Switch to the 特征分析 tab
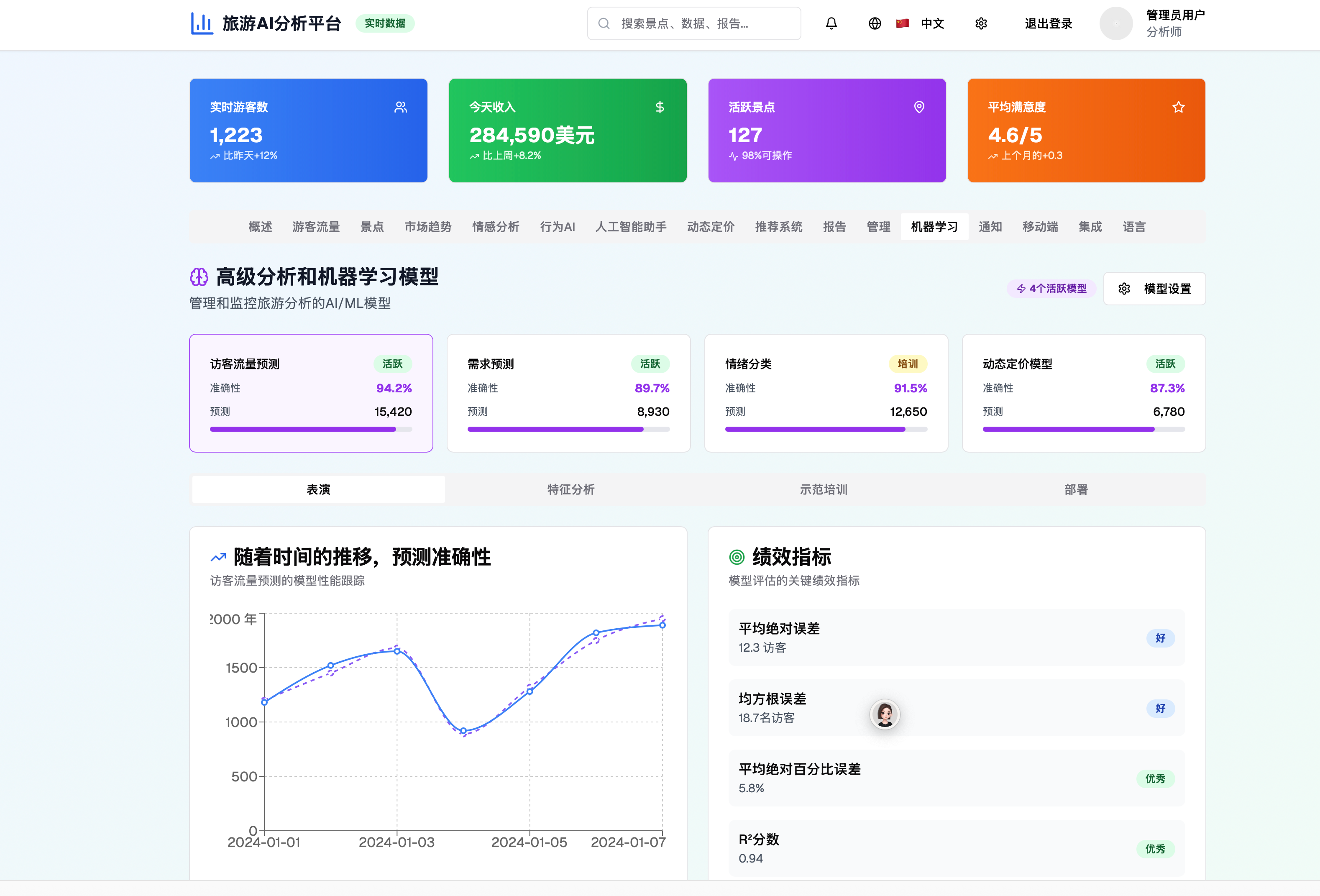The image size is (1320, 896). point(571,489)
